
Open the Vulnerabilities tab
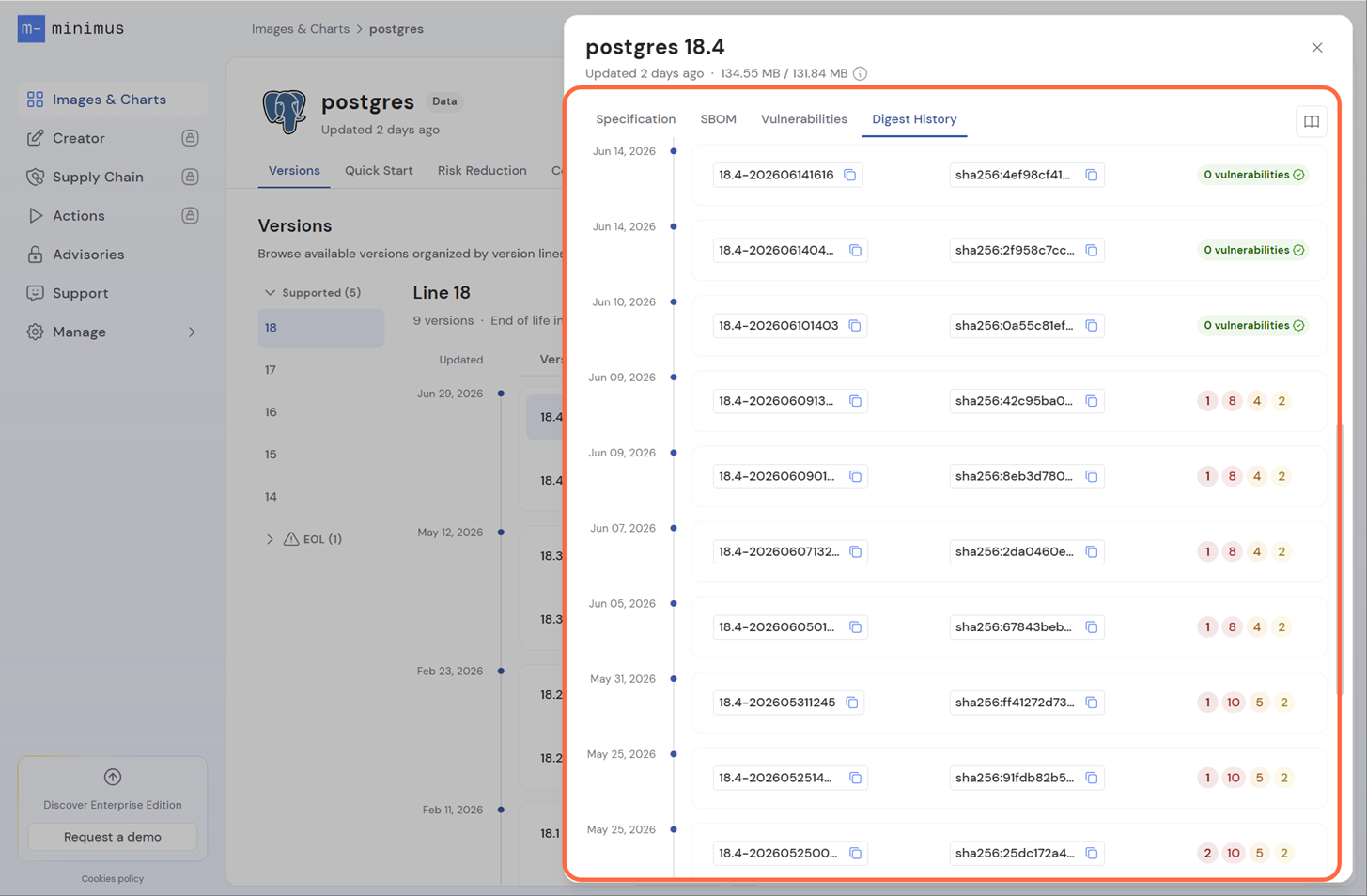(804, 119)
